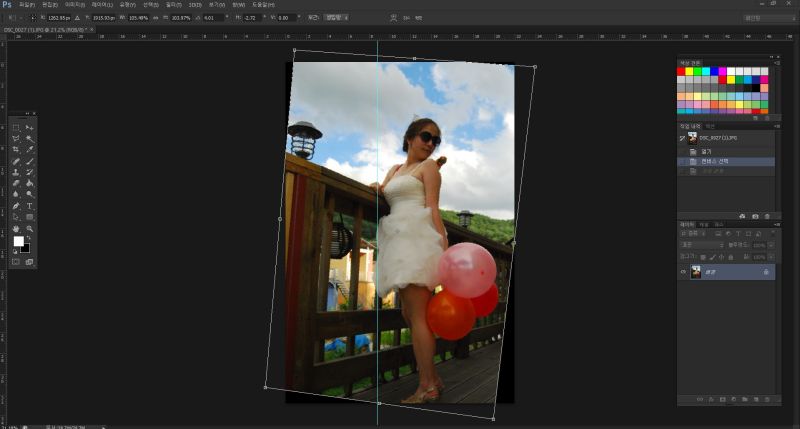Image resolution: width=800 pixels, height=429 pixels.
Task: Select the Healing Brush tool
Action: point(16,161)
